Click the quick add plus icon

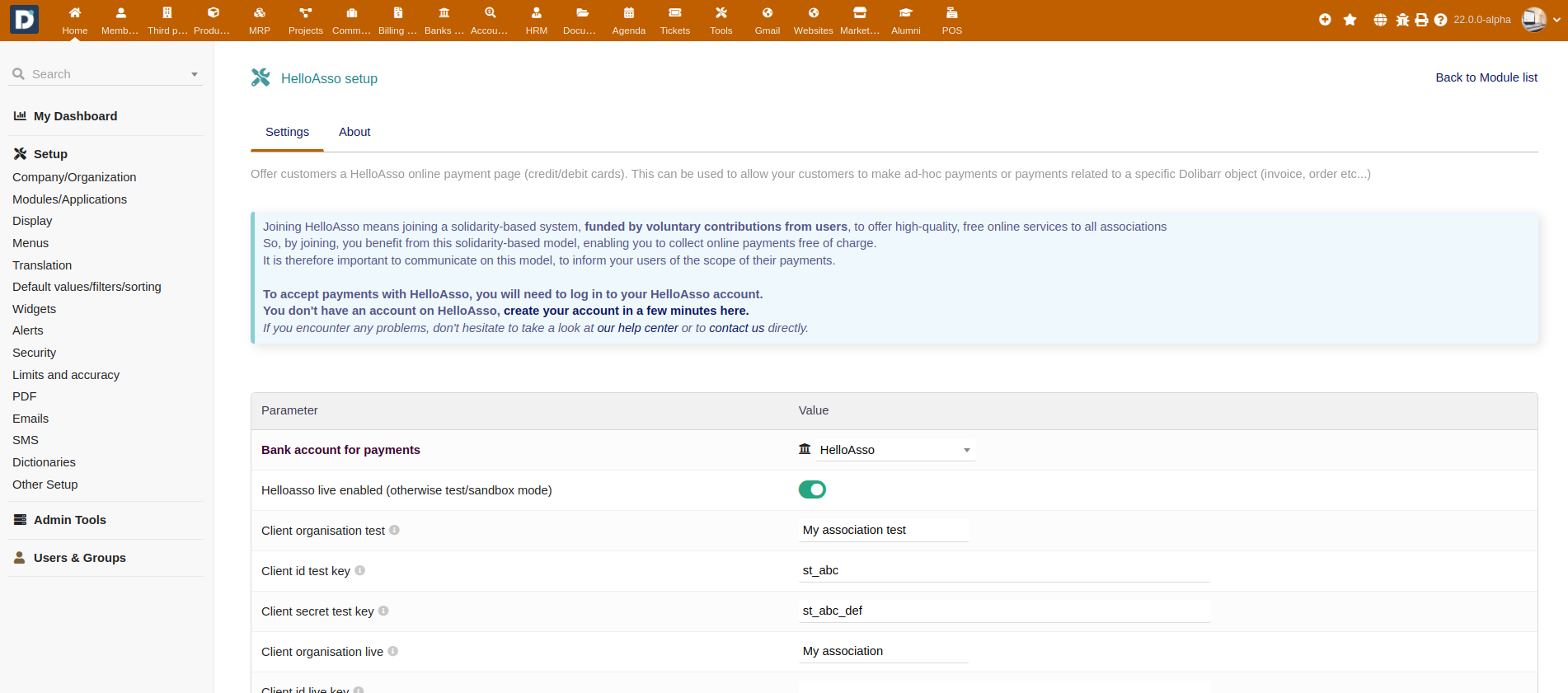pyautogui.click(x=1325, y=20)
